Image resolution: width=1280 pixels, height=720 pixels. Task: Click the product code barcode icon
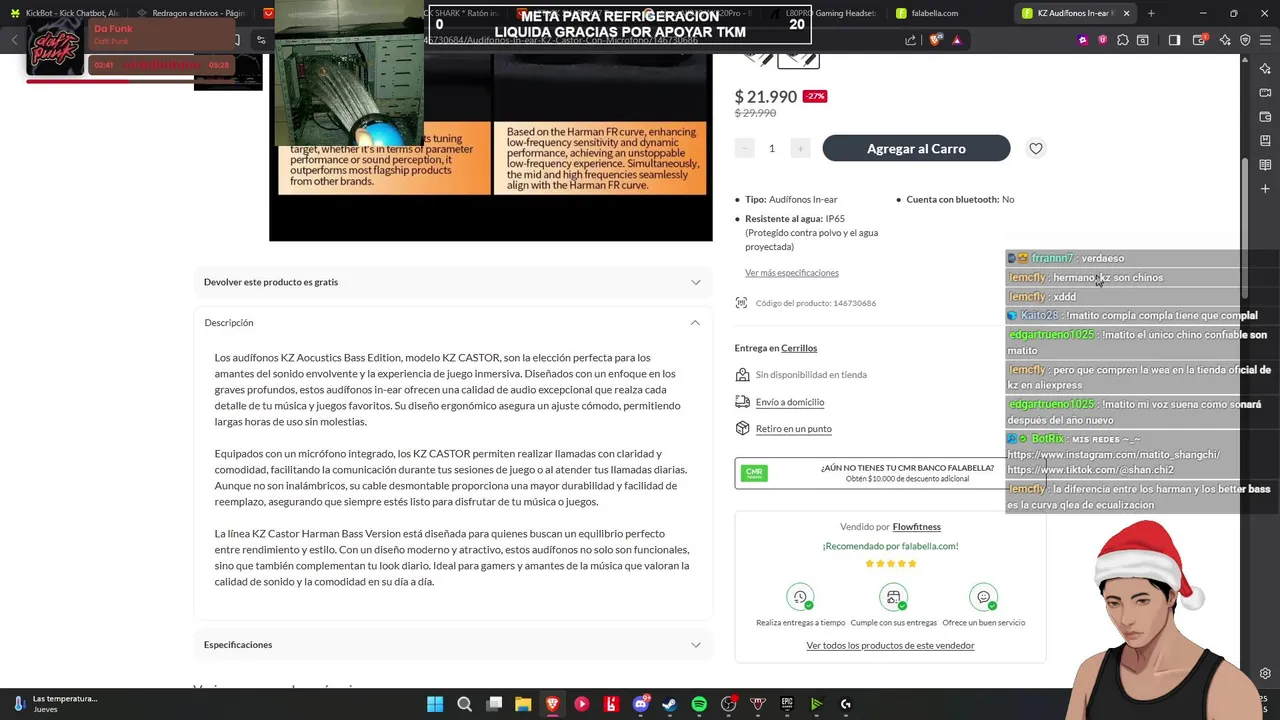741,303
